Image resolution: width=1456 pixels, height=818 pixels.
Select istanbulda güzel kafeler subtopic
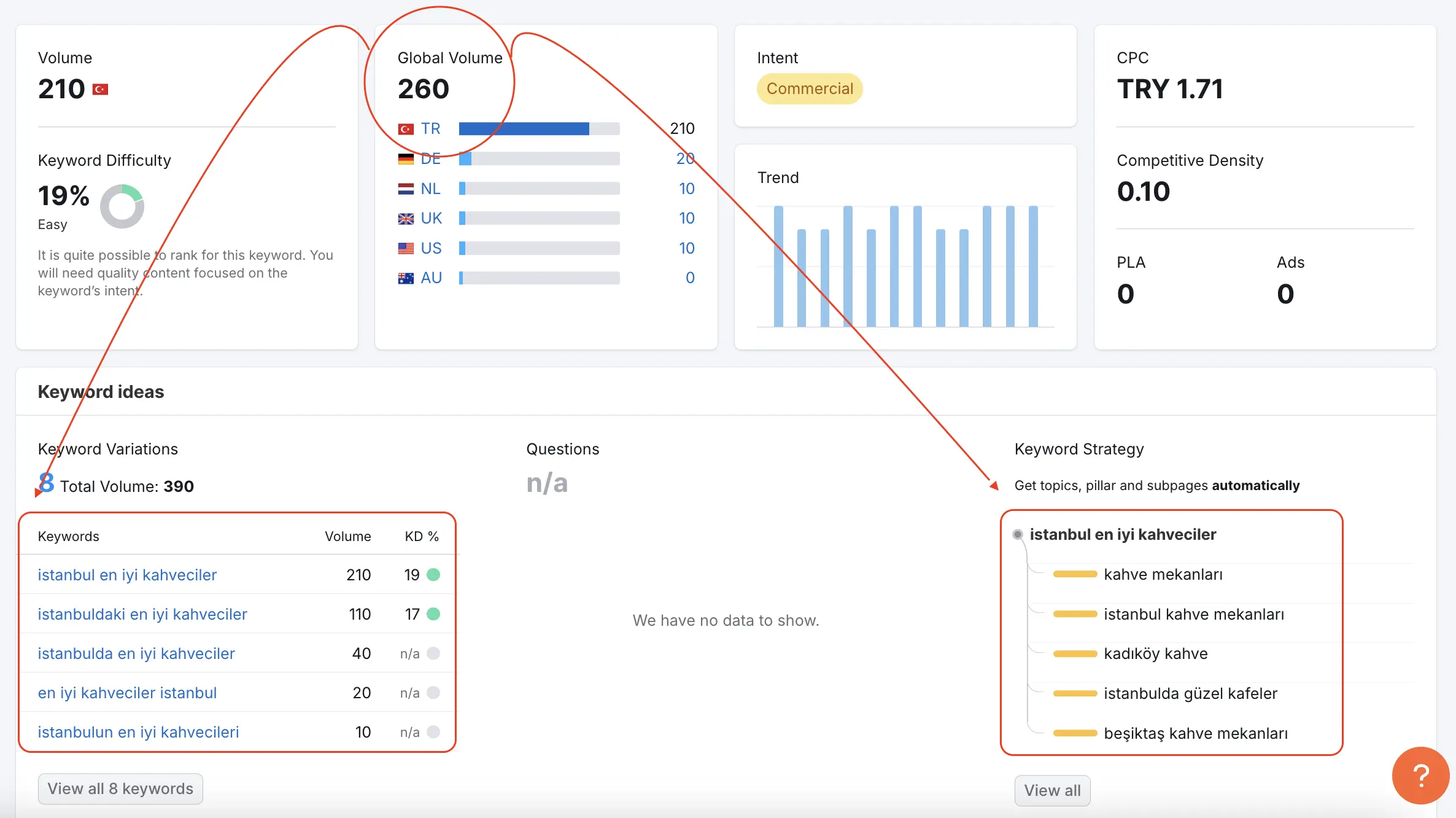[x=1190, y=693]
